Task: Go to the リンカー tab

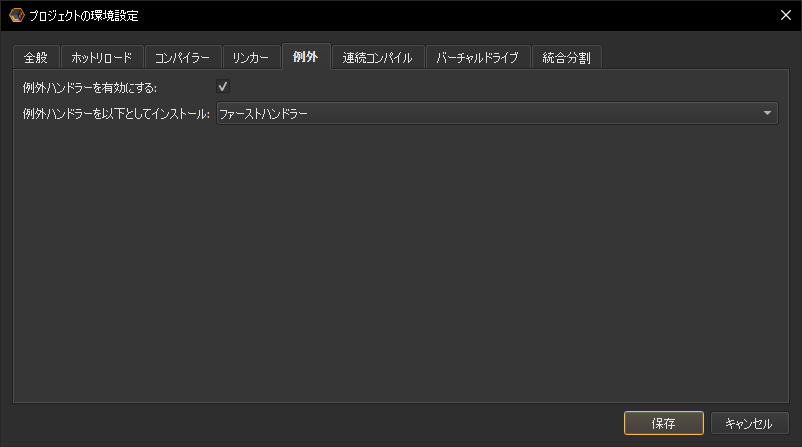Action: coord(251,57)
